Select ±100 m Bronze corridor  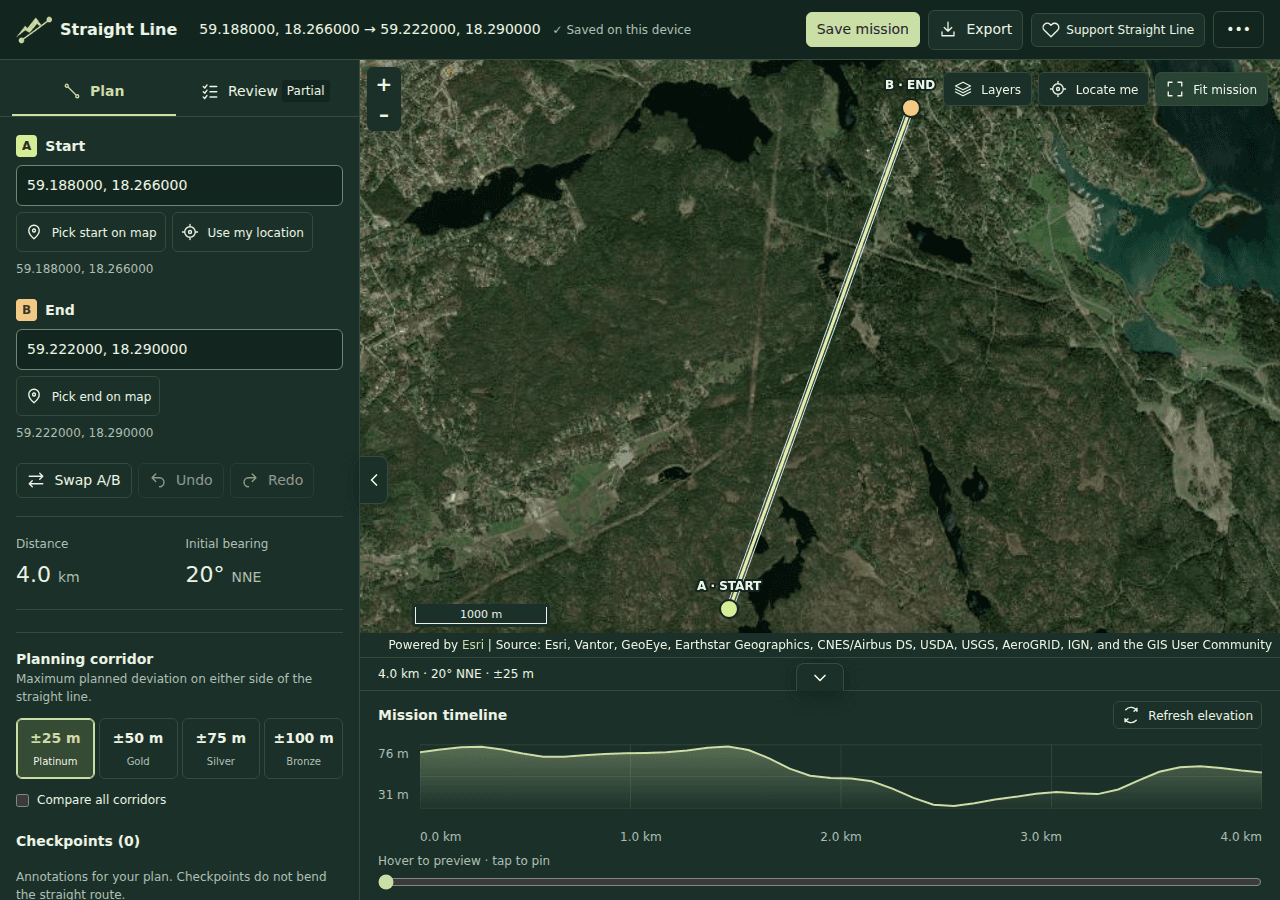point(304,748)
